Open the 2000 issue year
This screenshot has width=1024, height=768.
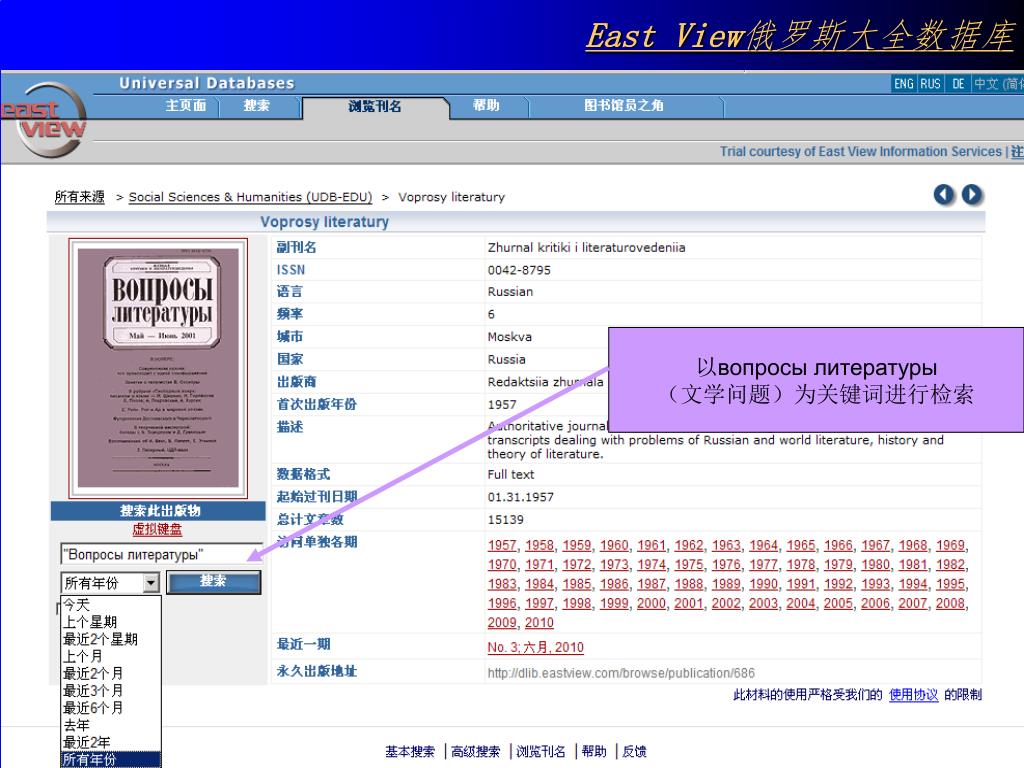point(651,603)
